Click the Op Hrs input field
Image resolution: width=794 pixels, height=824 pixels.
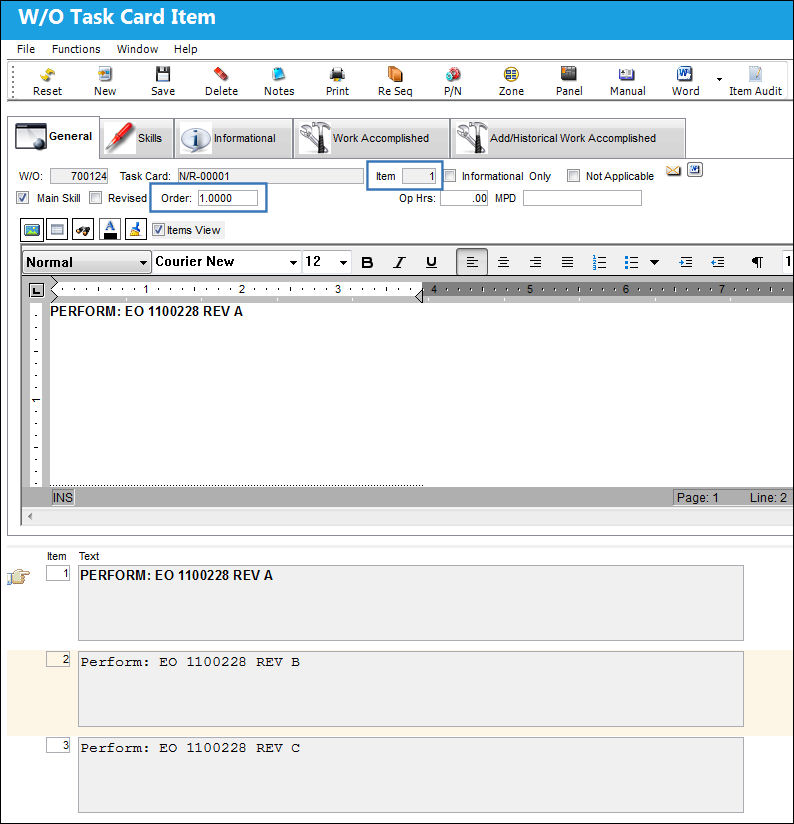[x=464, y=198]
